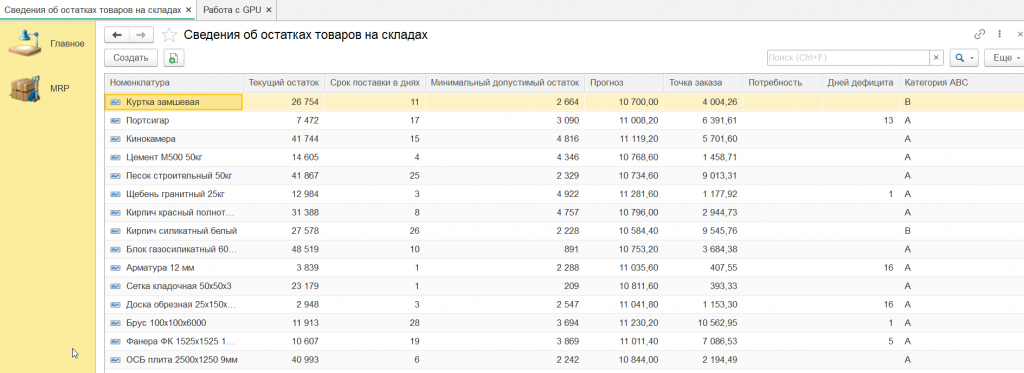Open the MRP section in sidebar

pyautogui.click(x=39, y=88)
